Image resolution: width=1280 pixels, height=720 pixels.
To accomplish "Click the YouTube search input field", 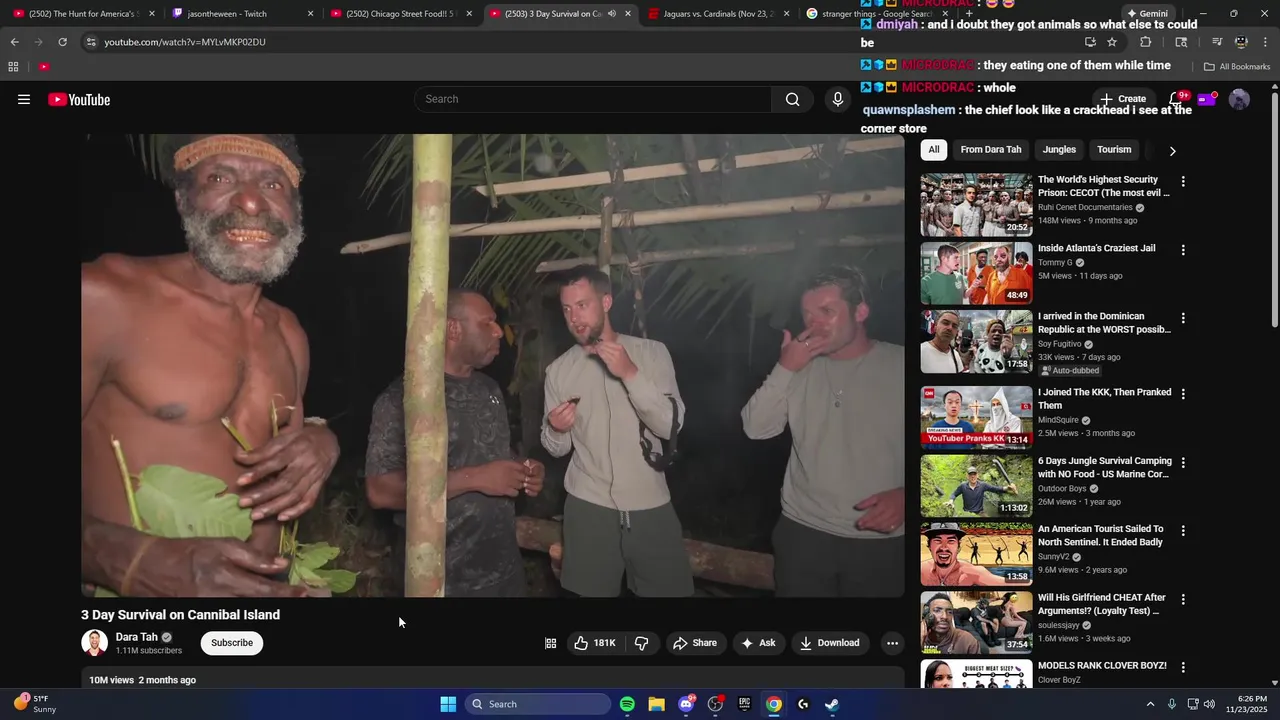I will click(593, 99).
